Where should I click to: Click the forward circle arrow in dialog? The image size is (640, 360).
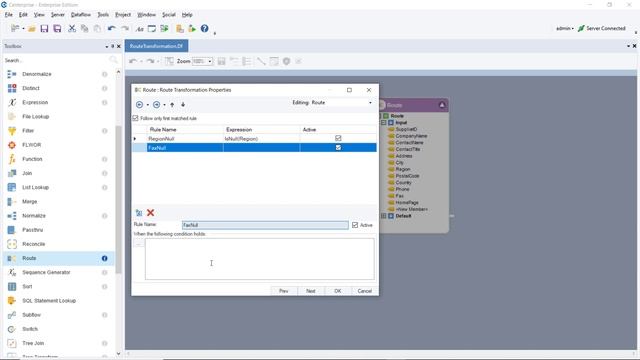point(156,105)
